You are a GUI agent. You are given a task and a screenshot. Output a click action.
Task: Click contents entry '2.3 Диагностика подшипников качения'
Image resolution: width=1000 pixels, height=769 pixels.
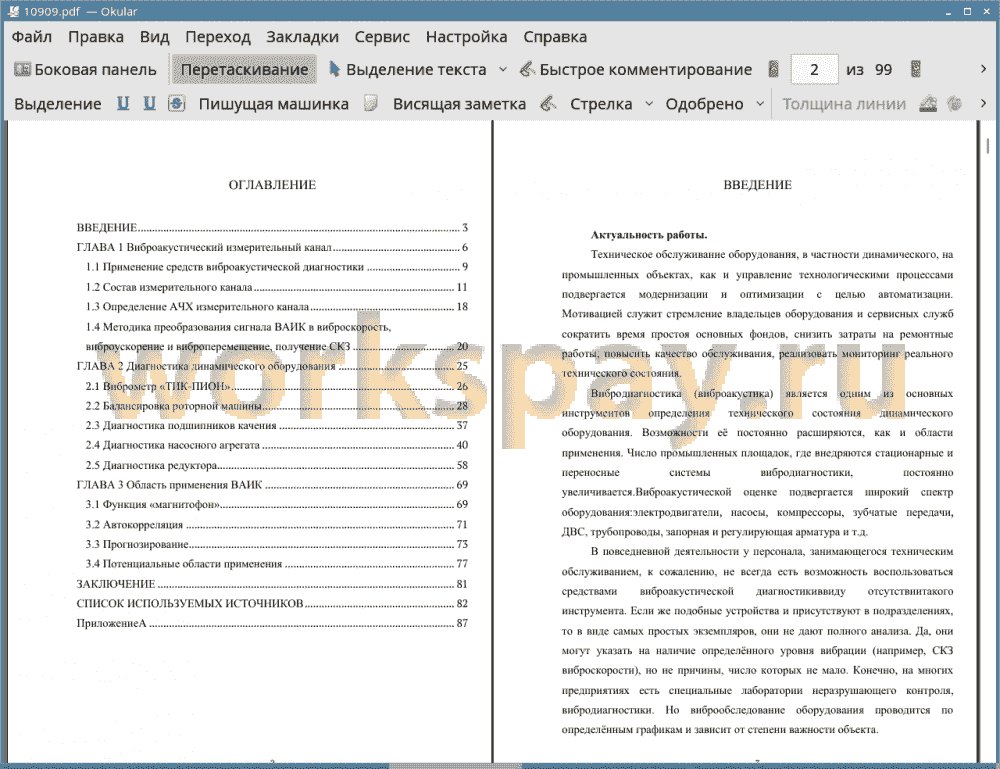277,425
